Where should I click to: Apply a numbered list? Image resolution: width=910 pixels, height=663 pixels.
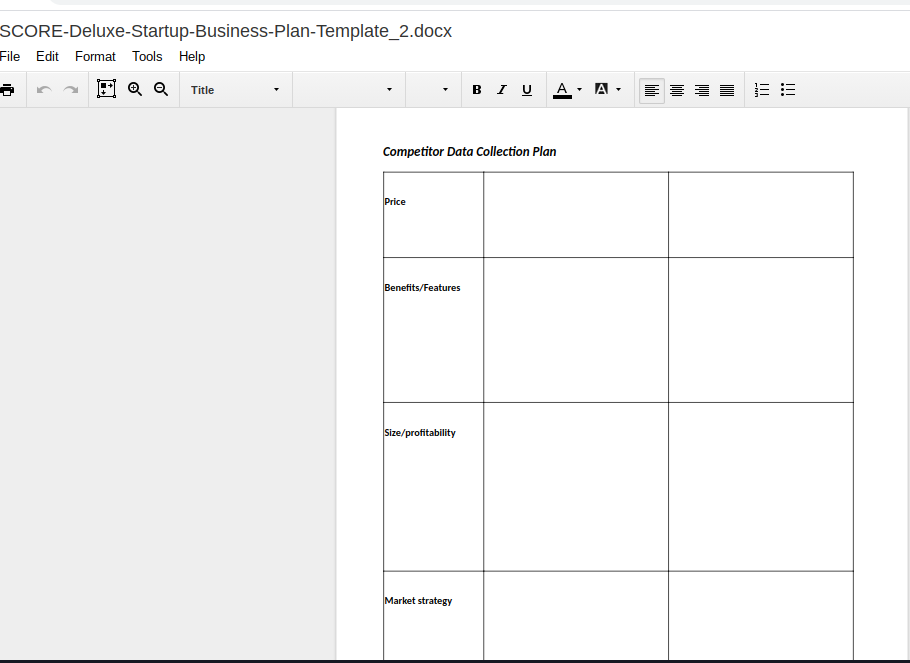click(x=761, y=89)
